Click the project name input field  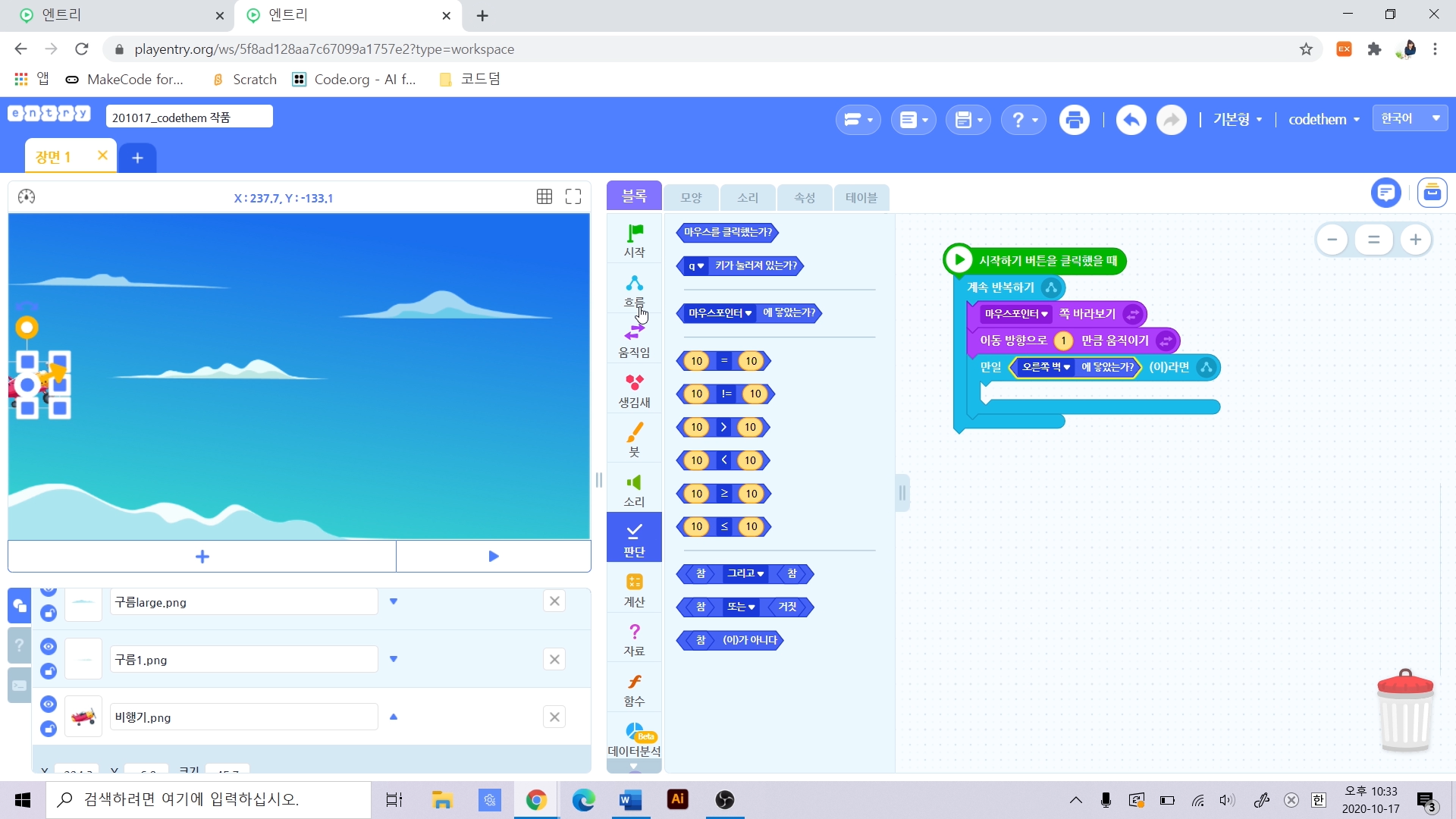[190, 117]
